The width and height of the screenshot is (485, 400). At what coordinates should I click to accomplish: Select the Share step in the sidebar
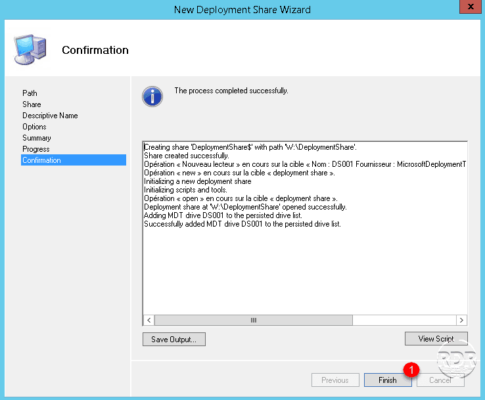click(x=32, y=104)
